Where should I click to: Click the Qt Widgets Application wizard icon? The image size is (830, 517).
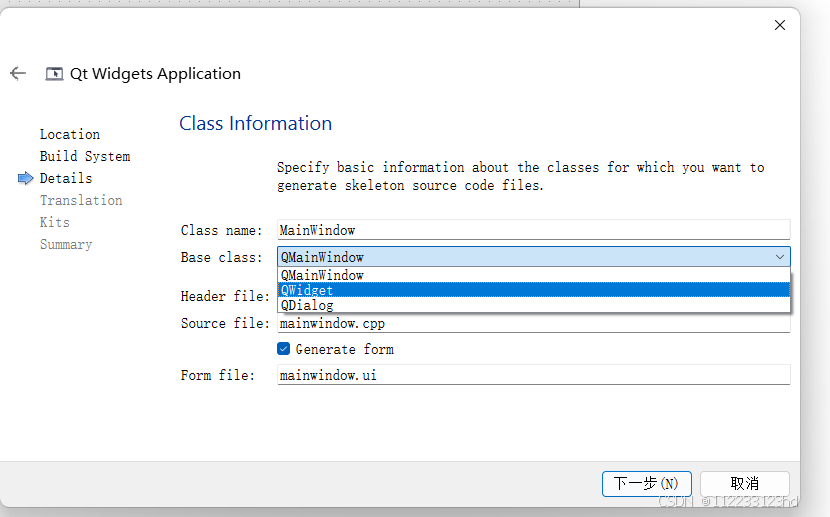tap(54, 74)
